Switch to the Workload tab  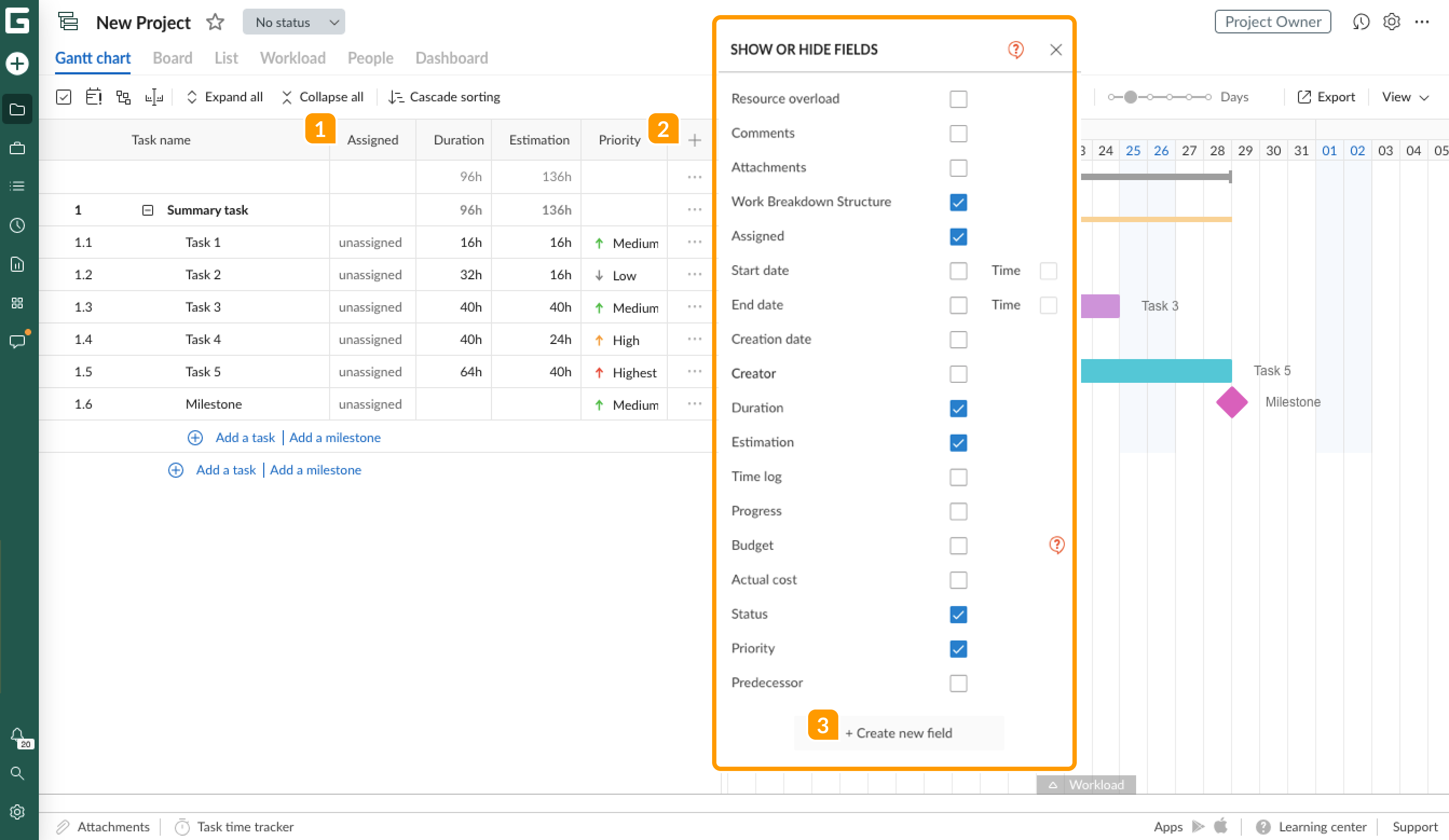pyautogui.click(x=293, y=58)
